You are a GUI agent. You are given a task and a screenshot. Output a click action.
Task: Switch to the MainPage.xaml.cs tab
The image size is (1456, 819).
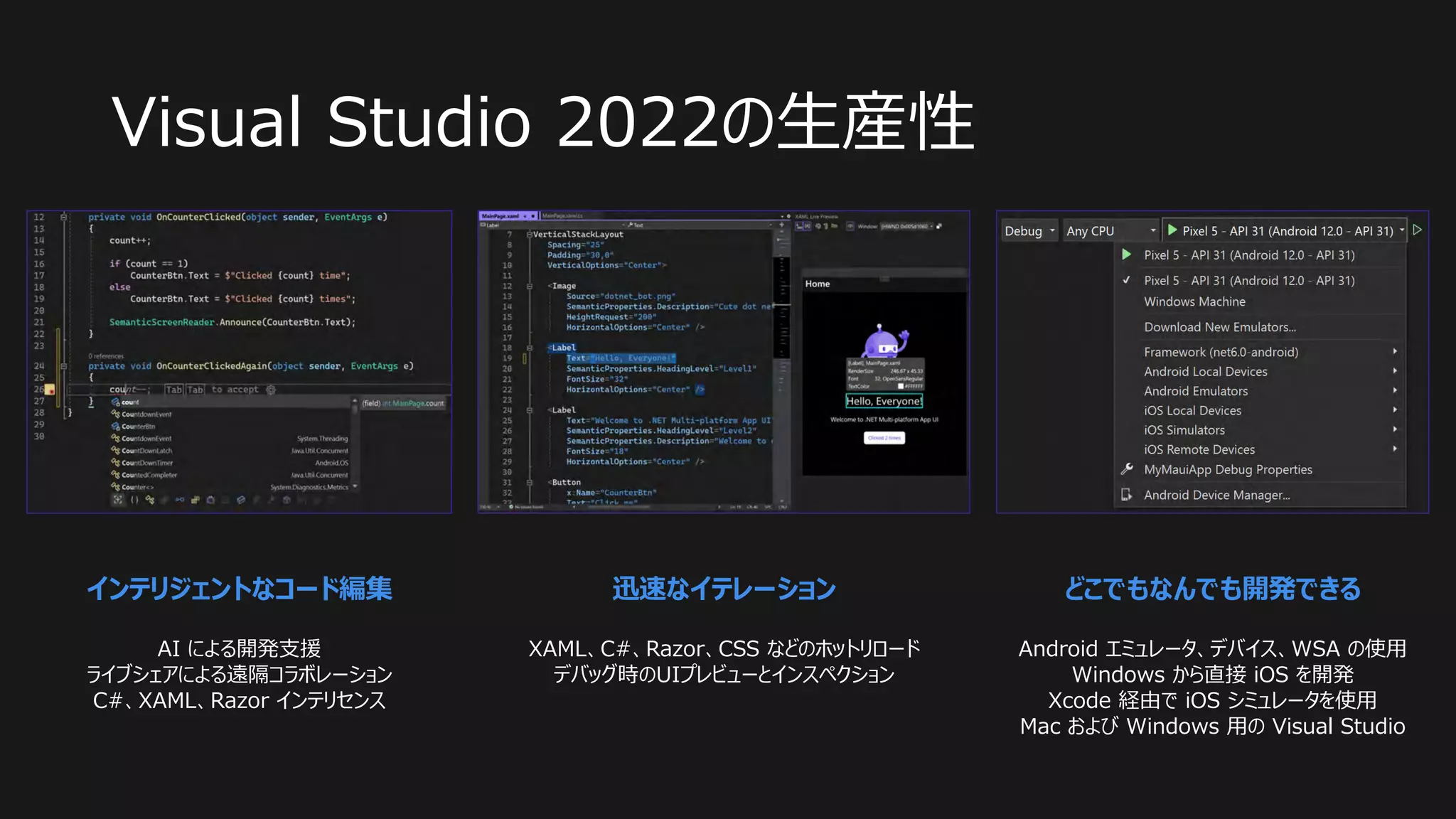pyautogui.click(x=562, y=215)
